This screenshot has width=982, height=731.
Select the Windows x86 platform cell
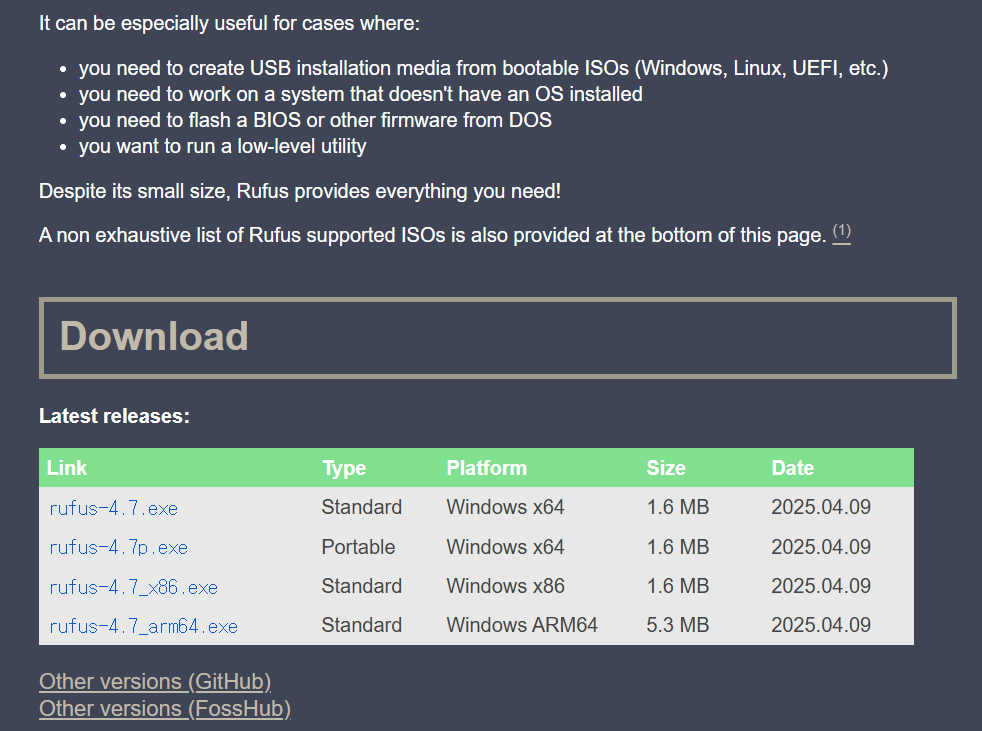(x=505, y=586)
